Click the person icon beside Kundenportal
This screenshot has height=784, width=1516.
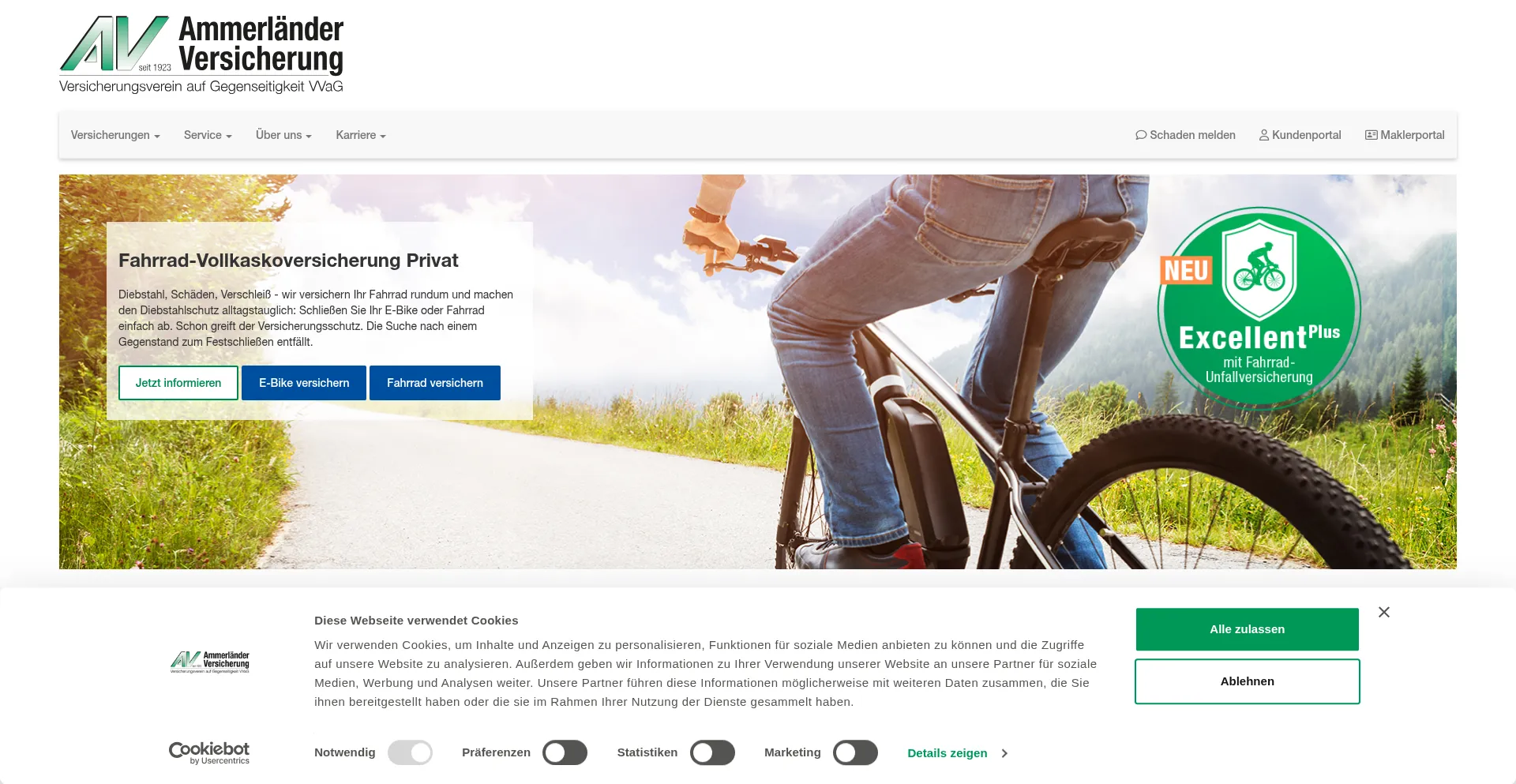point(1264,135)
